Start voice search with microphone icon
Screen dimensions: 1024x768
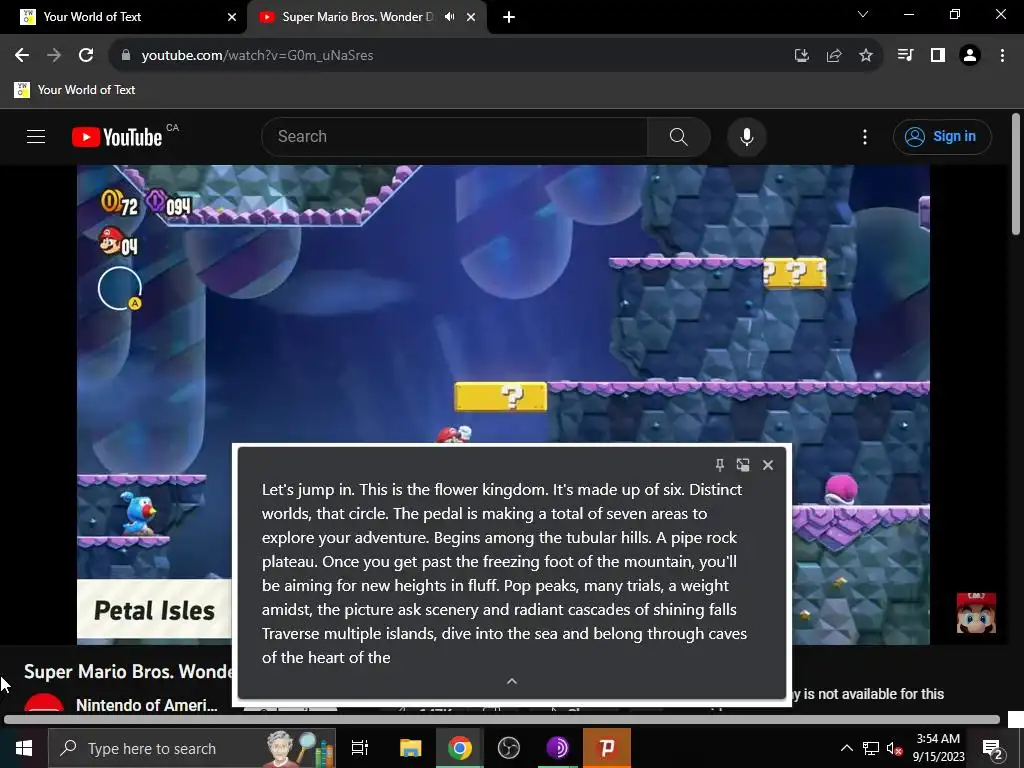point(746,136)
